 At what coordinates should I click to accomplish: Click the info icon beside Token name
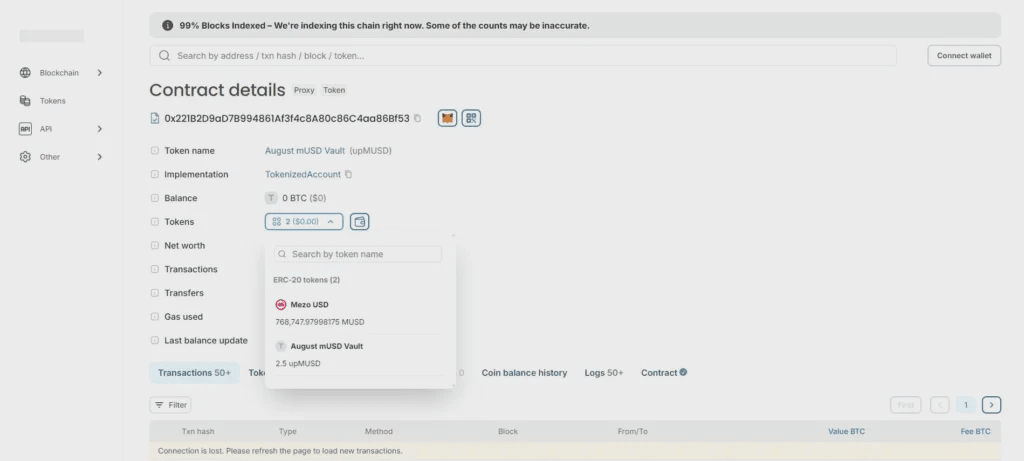[155, 151]
